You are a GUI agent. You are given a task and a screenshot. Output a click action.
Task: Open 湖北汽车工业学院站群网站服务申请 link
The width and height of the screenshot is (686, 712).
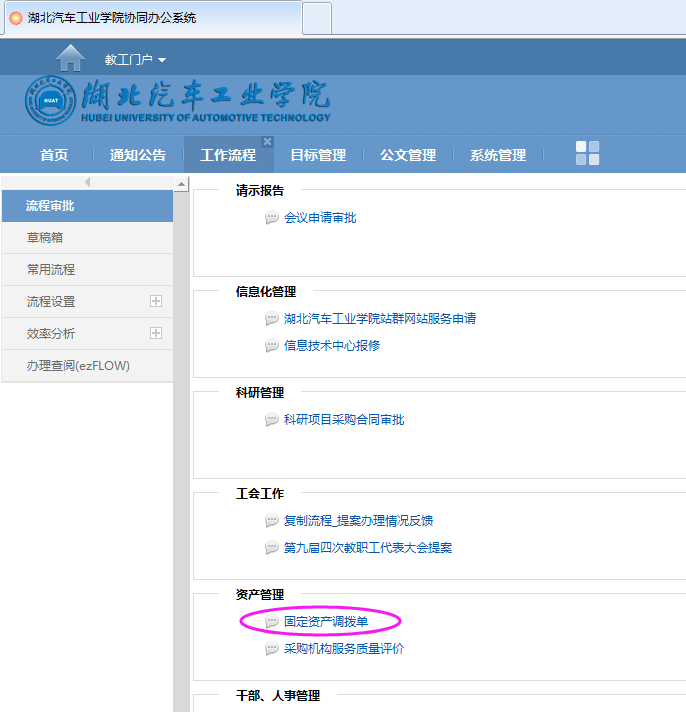380,319
